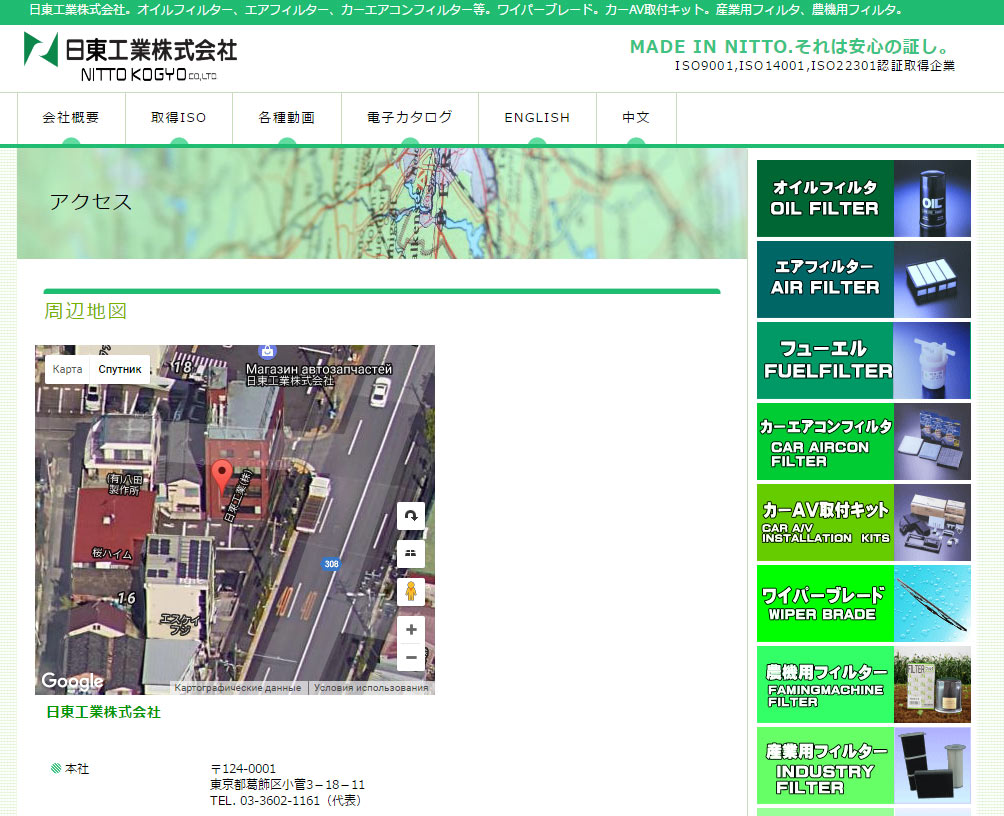The width and height of the screenshot is (1004, 816).
Task: Switch to the 中文 version
Action: pyautogui.click(x=636, y=118)
